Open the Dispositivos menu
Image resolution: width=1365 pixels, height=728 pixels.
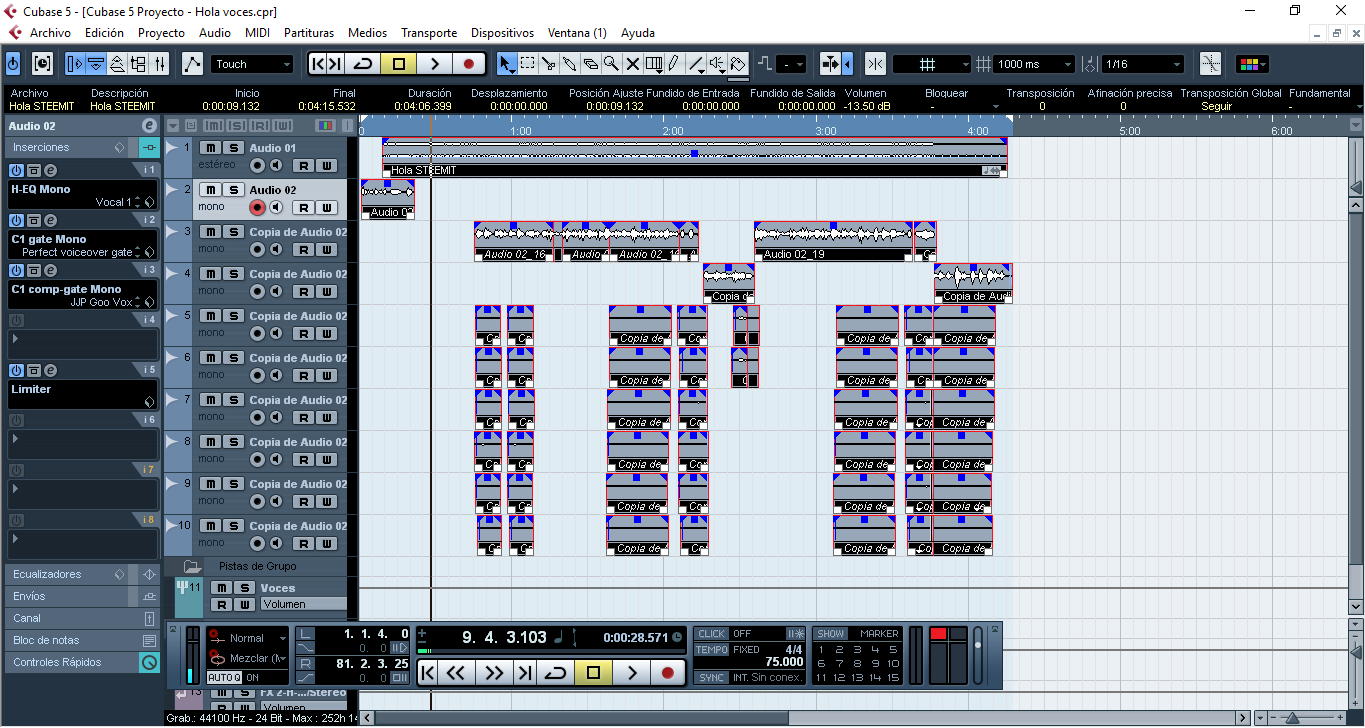pyautogui.click(x=502, y=33)
